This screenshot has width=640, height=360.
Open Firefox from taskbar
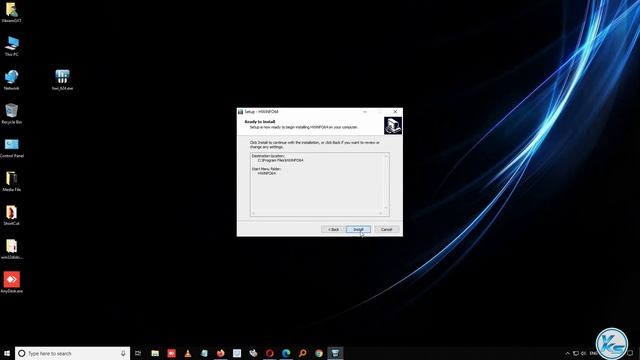[x=220, y=353]
